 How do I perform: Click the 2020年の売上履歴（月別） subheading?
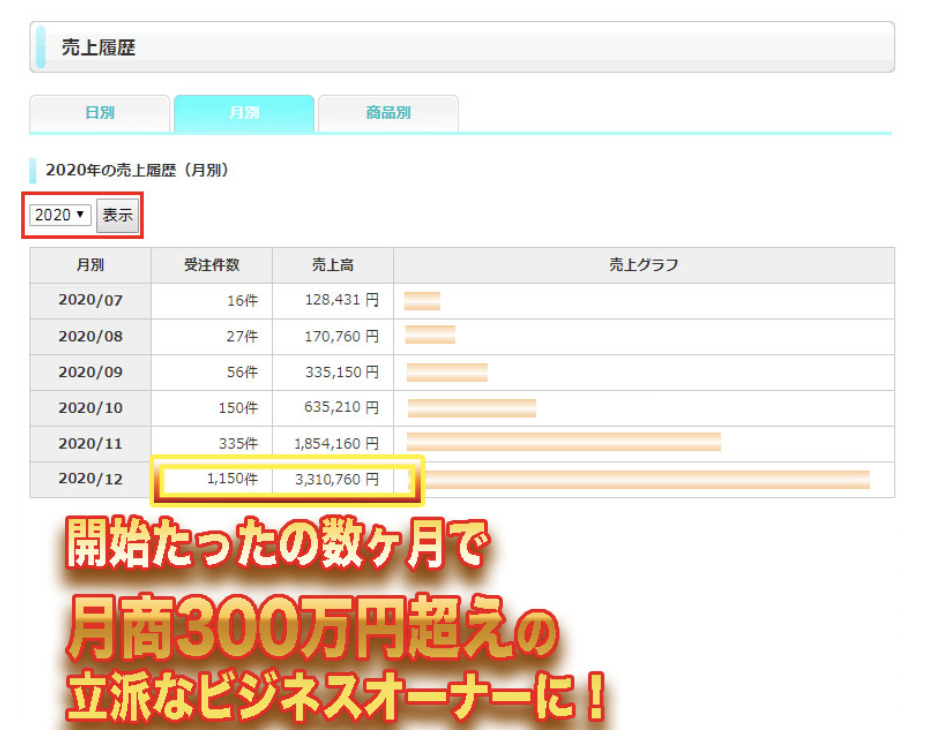pyautogui.click(x=137, y=170)
